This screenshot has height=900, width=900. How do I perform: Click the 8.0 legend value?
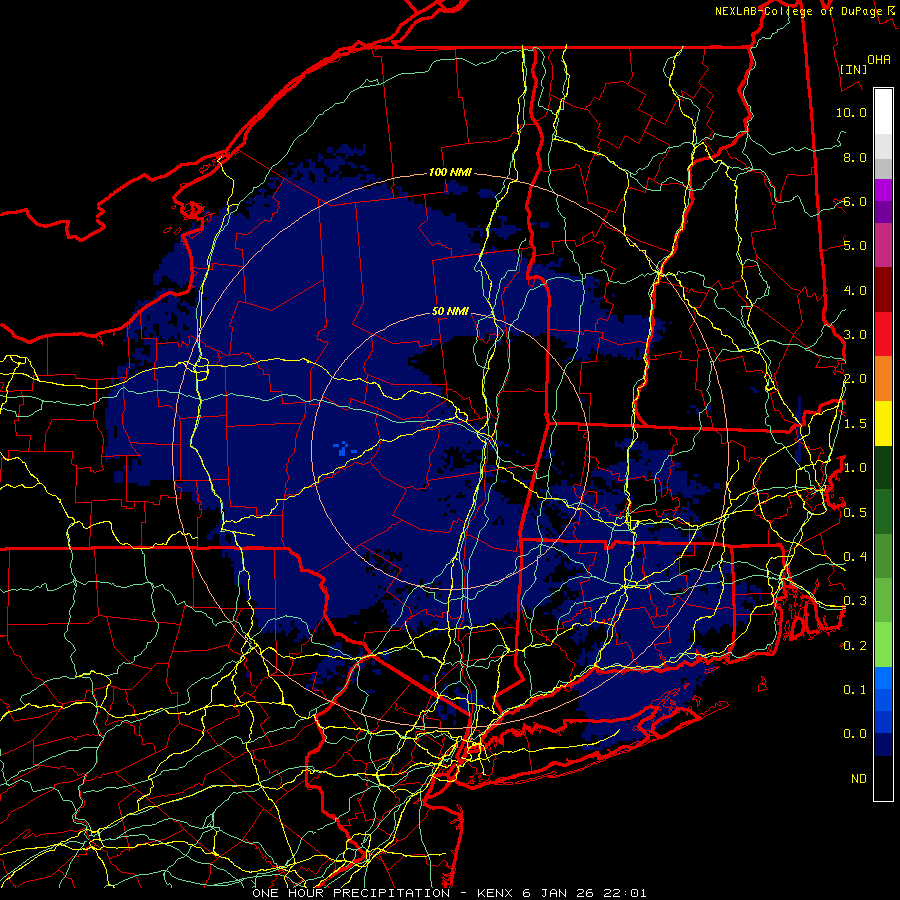[x=855, y=157]
